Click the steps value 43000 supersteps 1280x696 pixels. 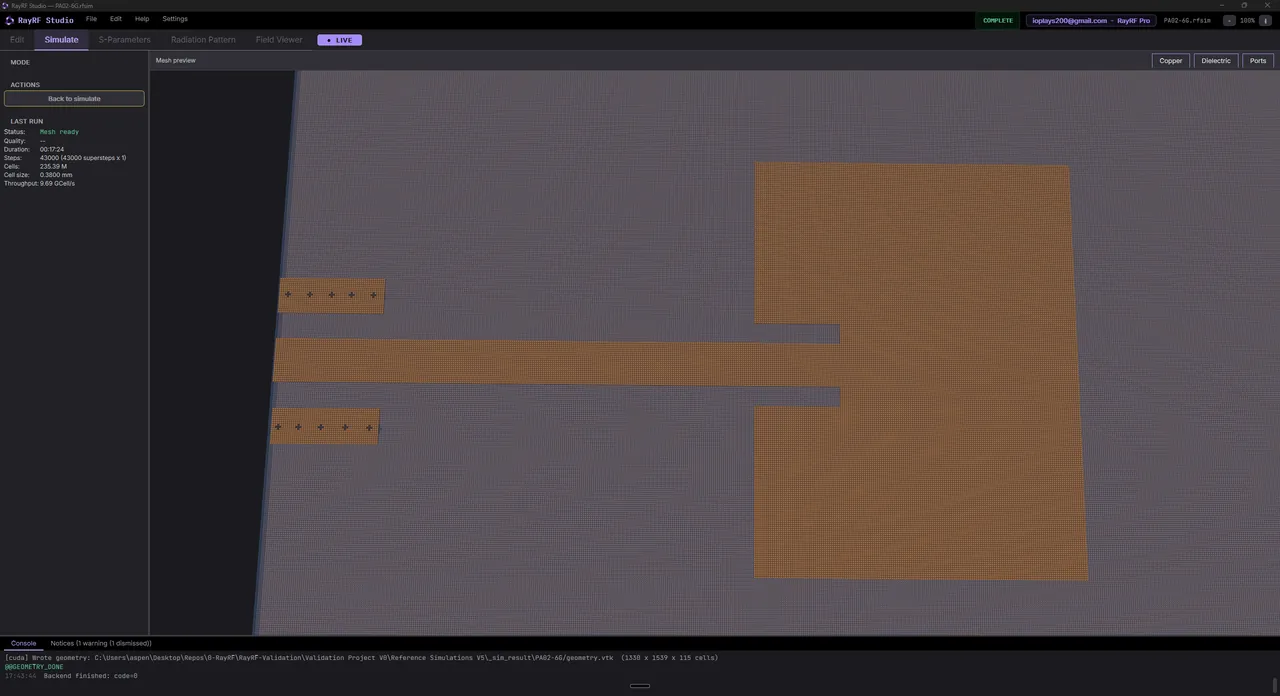pyautogui.click(x=83, y=158)
